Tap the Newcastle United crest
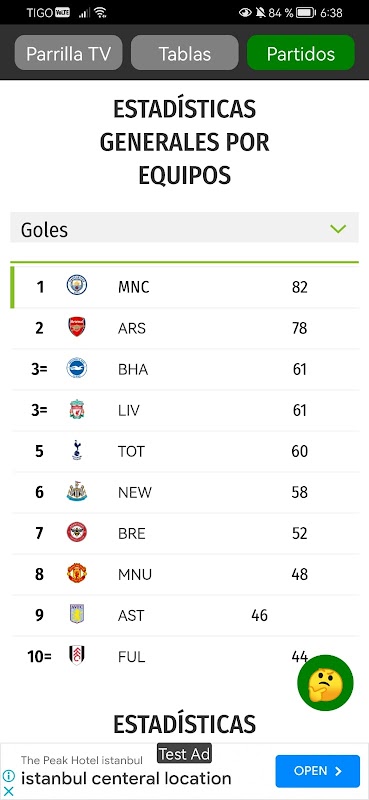This screenshot has width=369, height=800. pyautogui.click(x=77, y=491)
